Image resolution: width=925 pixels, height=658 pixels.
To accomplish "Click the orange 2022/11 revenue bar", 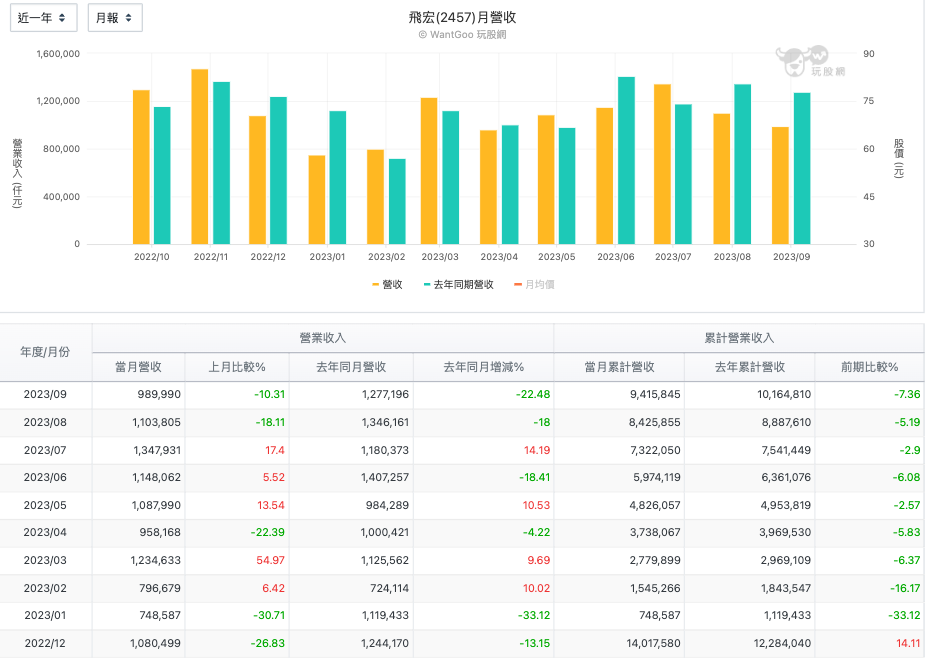I will click(200, 156).
